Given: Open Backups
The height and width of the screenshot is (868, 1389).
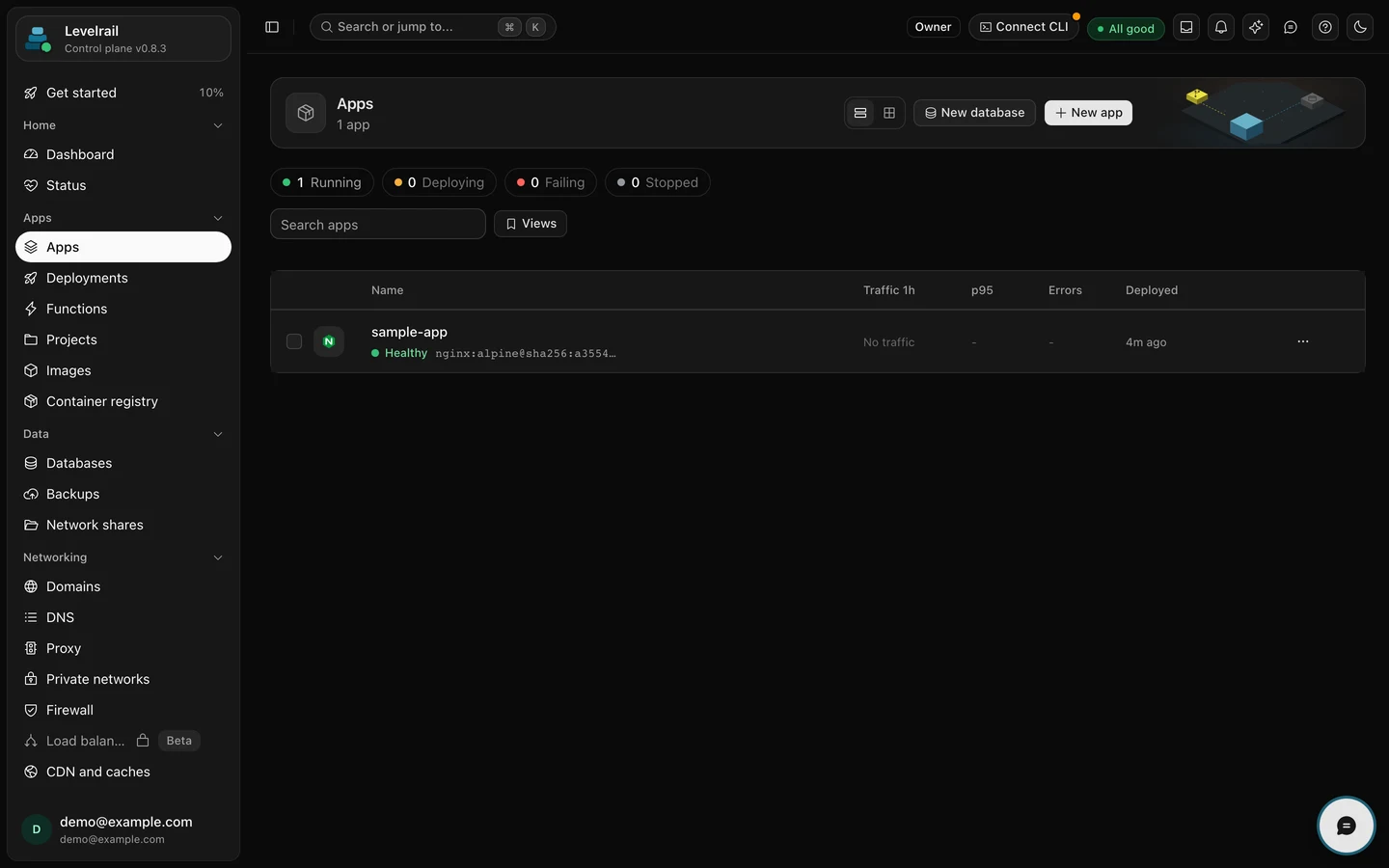Looking at the screenshot, I should click(123, 494).
